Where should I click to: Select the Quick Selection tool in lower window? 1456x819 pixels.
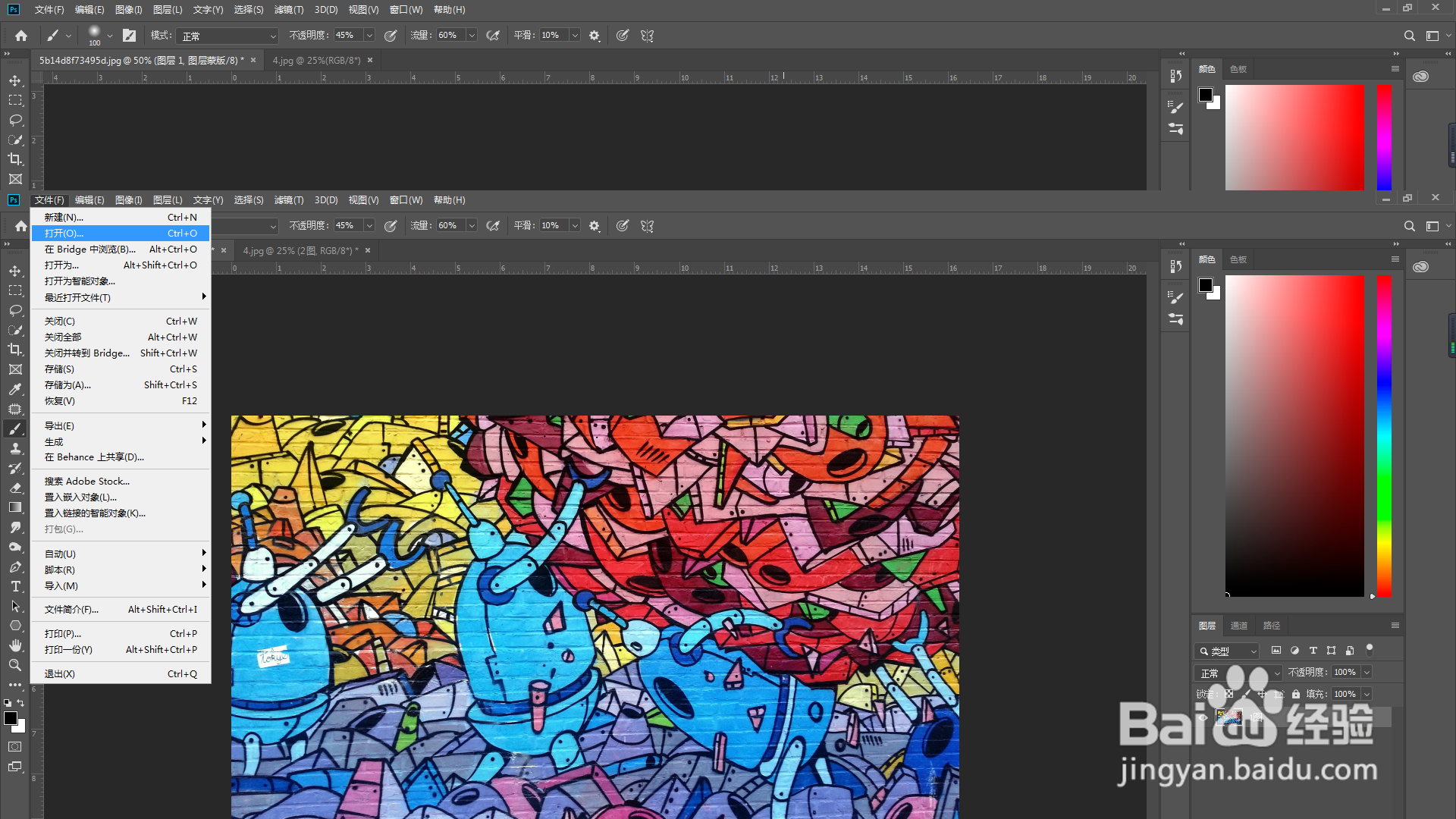[15, 330]
